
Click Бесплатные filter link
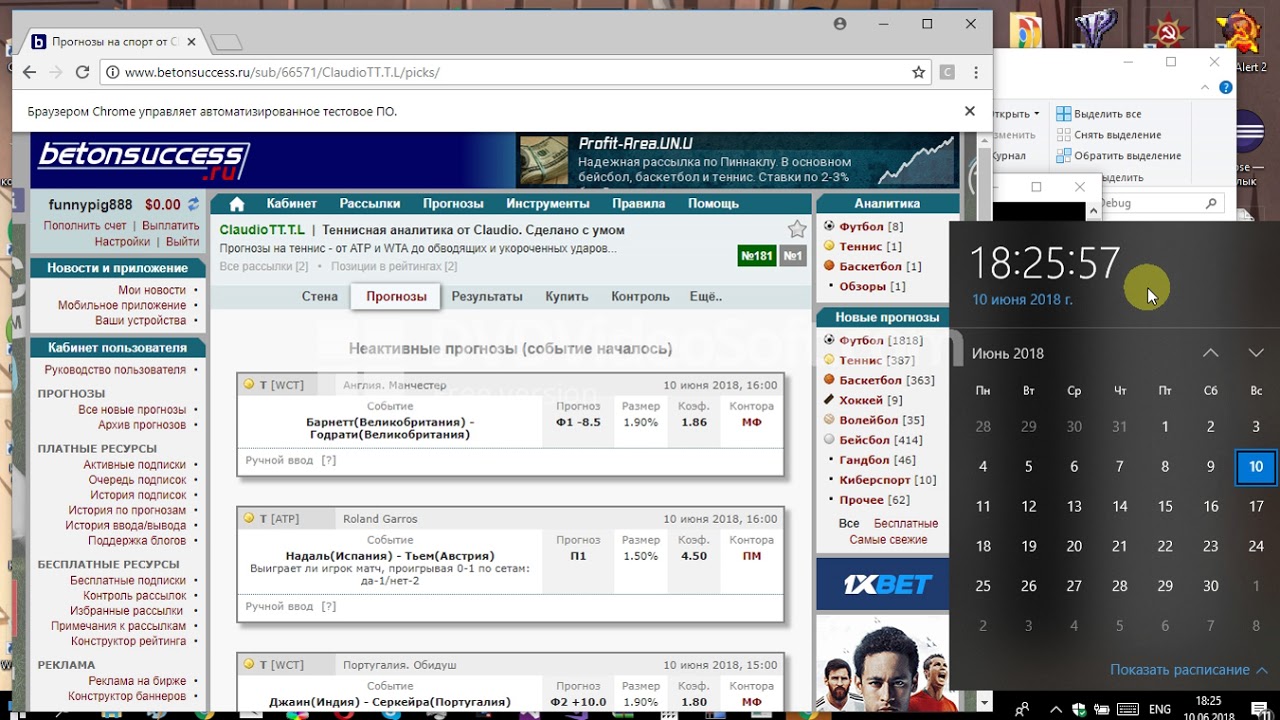coord(906,524)
